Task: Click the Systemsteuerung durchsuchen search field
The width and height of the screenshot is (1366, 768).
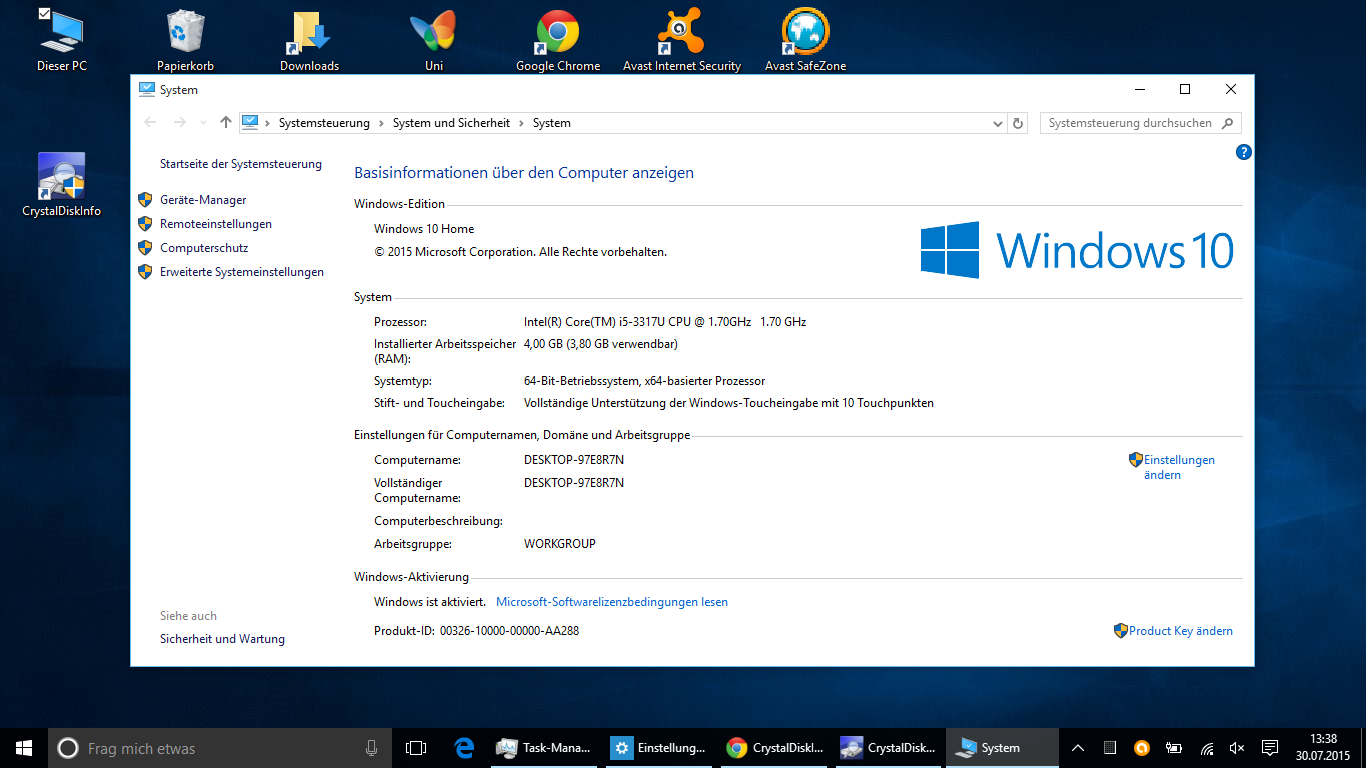Action: (x=1130, y=123)
